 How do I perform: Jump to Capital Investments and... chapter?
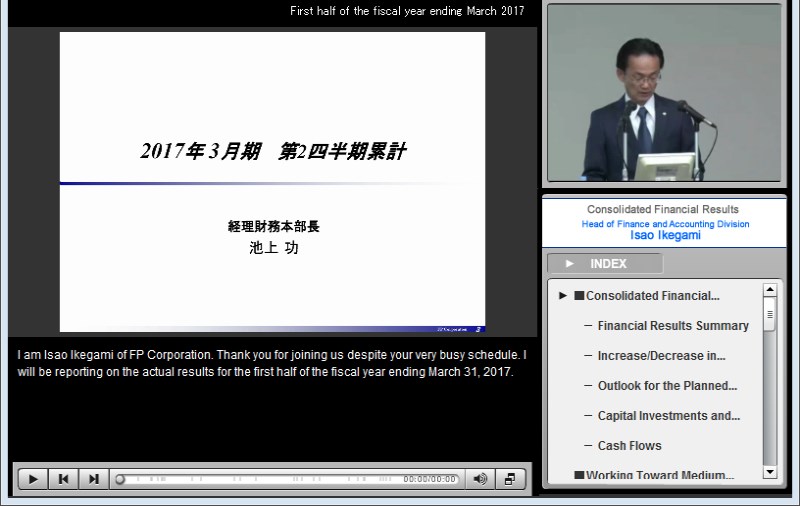click(668, 416)
